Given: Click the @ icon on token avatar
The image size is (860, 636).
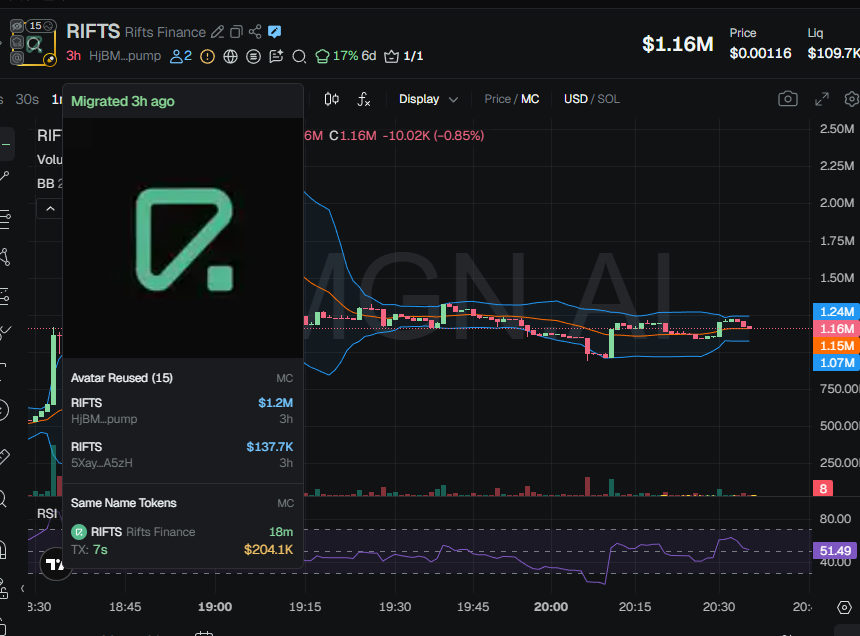Looking at the screenshot, I should click(x=17, y=57).
